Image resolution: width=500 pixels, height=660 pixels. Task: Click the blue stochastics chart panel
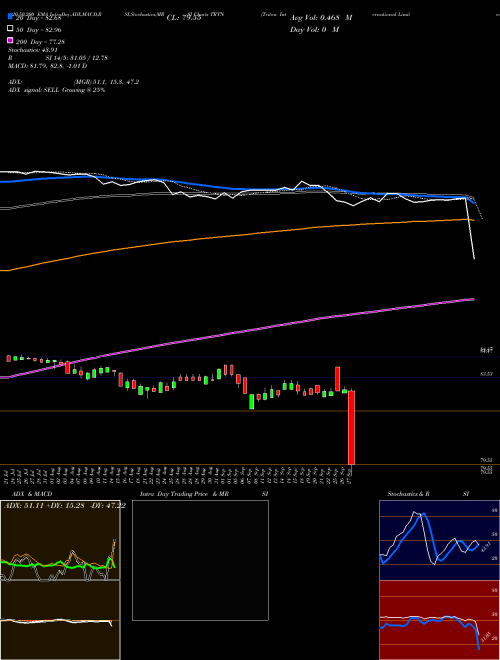(x=439, y=540)
